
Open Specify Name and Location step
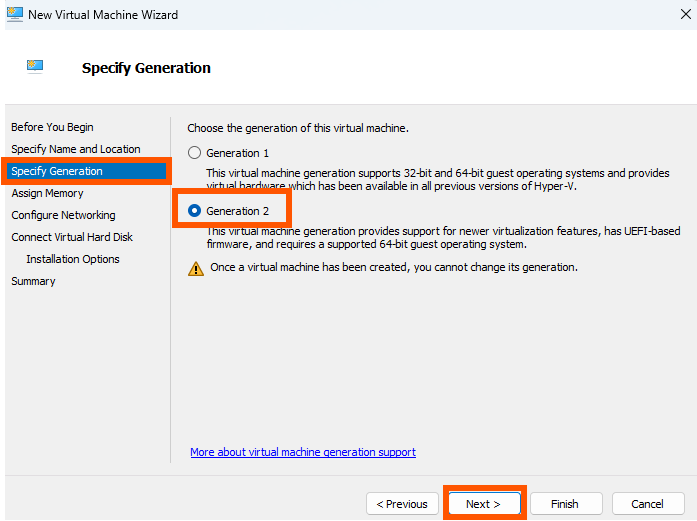click(76, 149)
